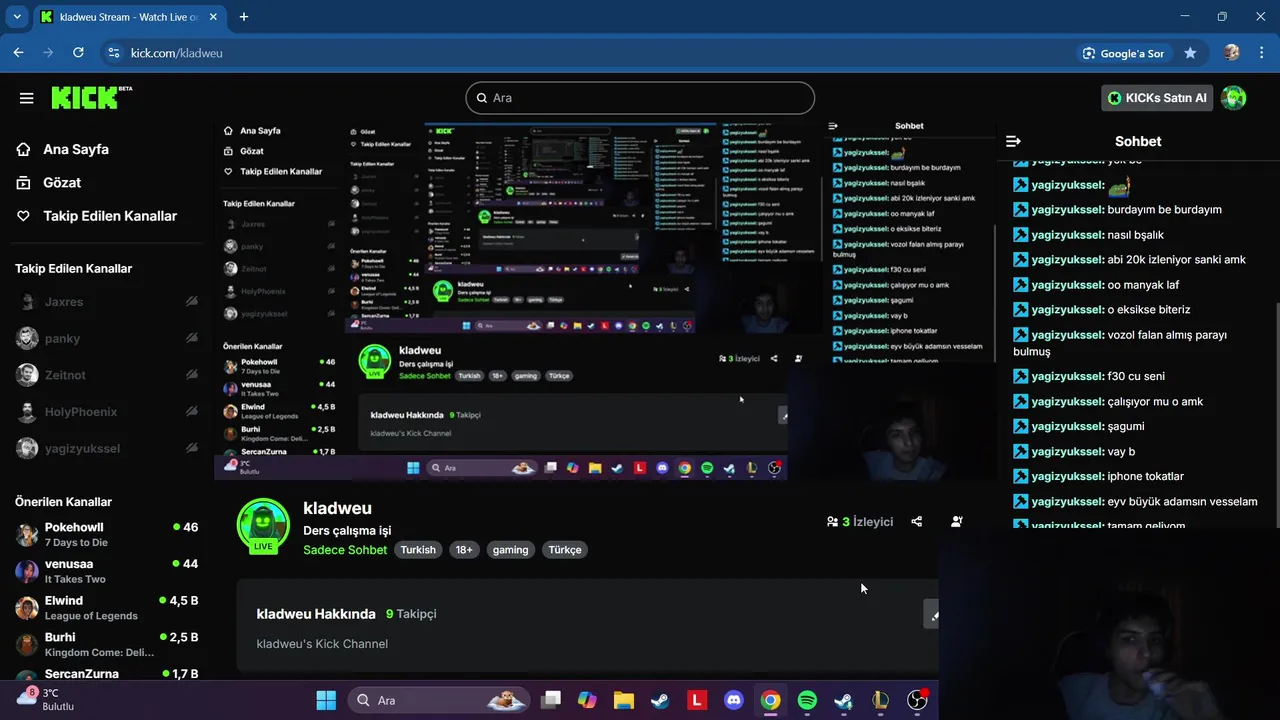Click the taskbar Ara search box
The height and width of the screenshot is (720, 1280).
click(440, 700)
